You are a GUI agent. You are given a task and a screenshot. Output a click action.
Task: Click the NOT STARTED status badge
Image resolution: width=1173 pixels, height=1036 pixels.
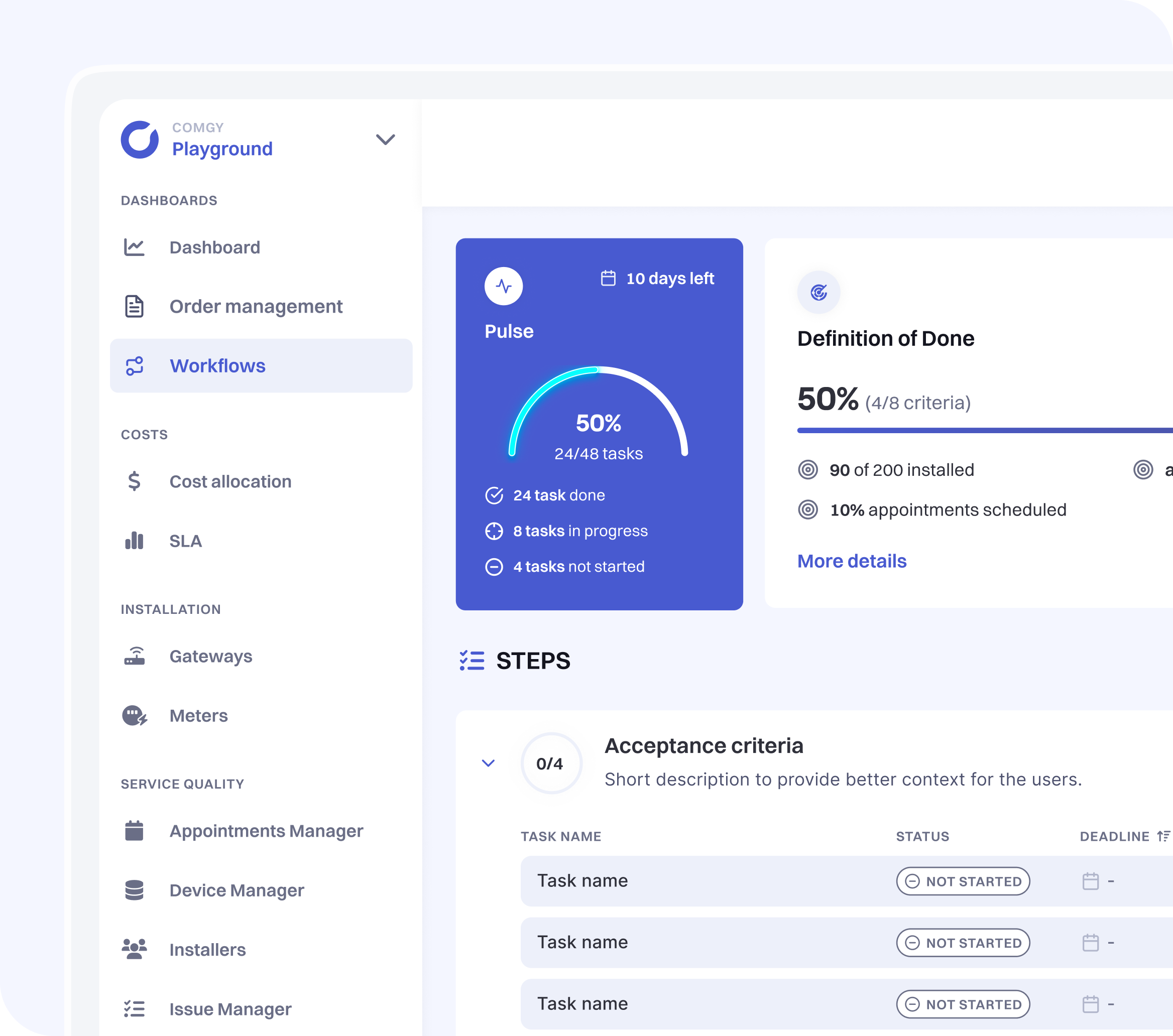click(963, 881)
